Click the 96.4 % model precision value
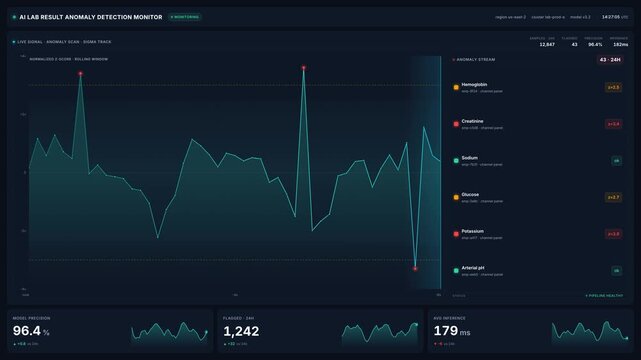Screen dimensions: 641x360 pos(31,331)
